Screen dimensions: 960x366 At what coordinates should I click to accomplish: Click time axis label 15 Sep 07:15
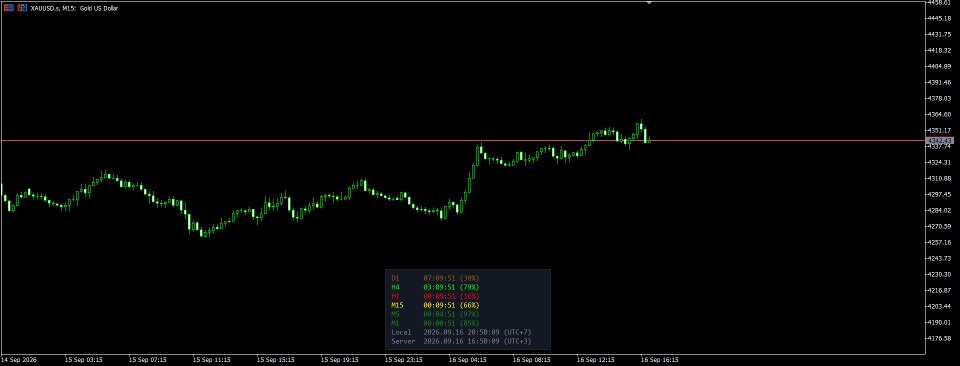(148, 360)
